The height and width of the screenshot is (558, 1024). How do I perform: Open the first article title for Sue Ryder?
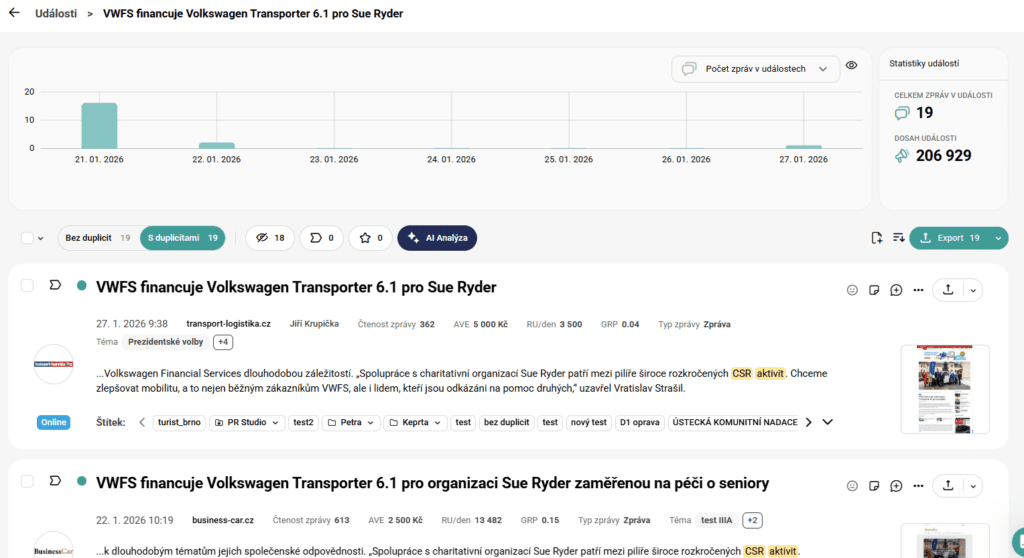click(x=296, y=287)
